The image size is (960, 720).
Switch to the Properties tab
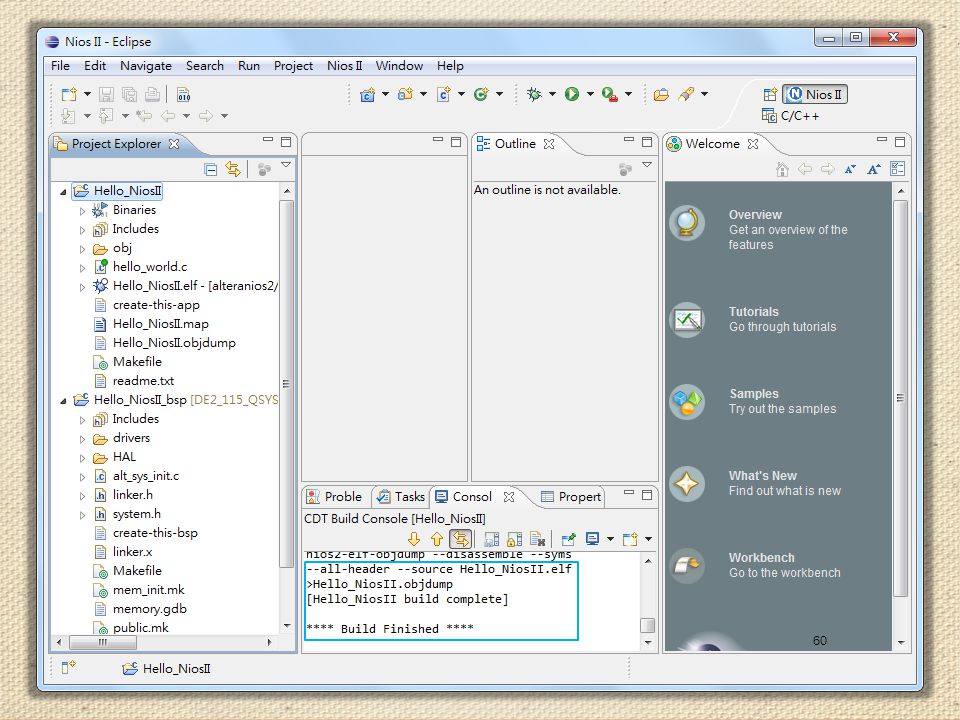[571, 497]
